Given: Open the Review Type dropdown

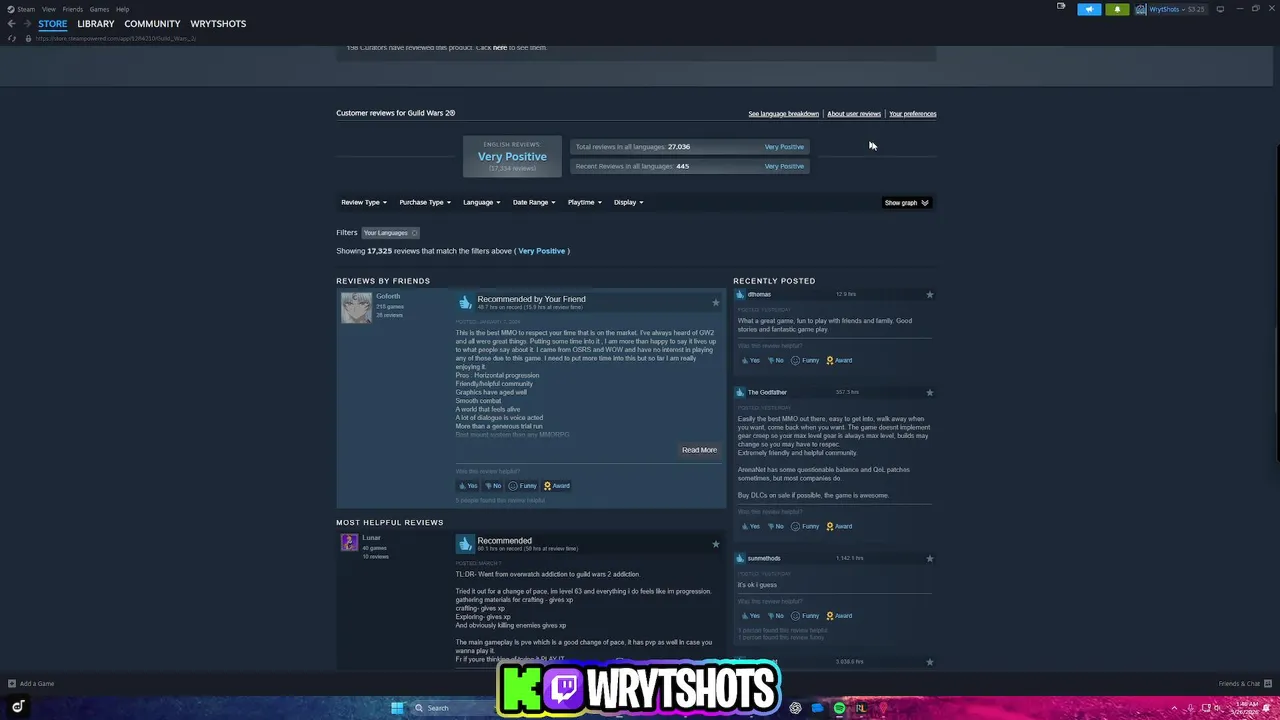Looking at the screenshot, I should (x=364, y=202).
